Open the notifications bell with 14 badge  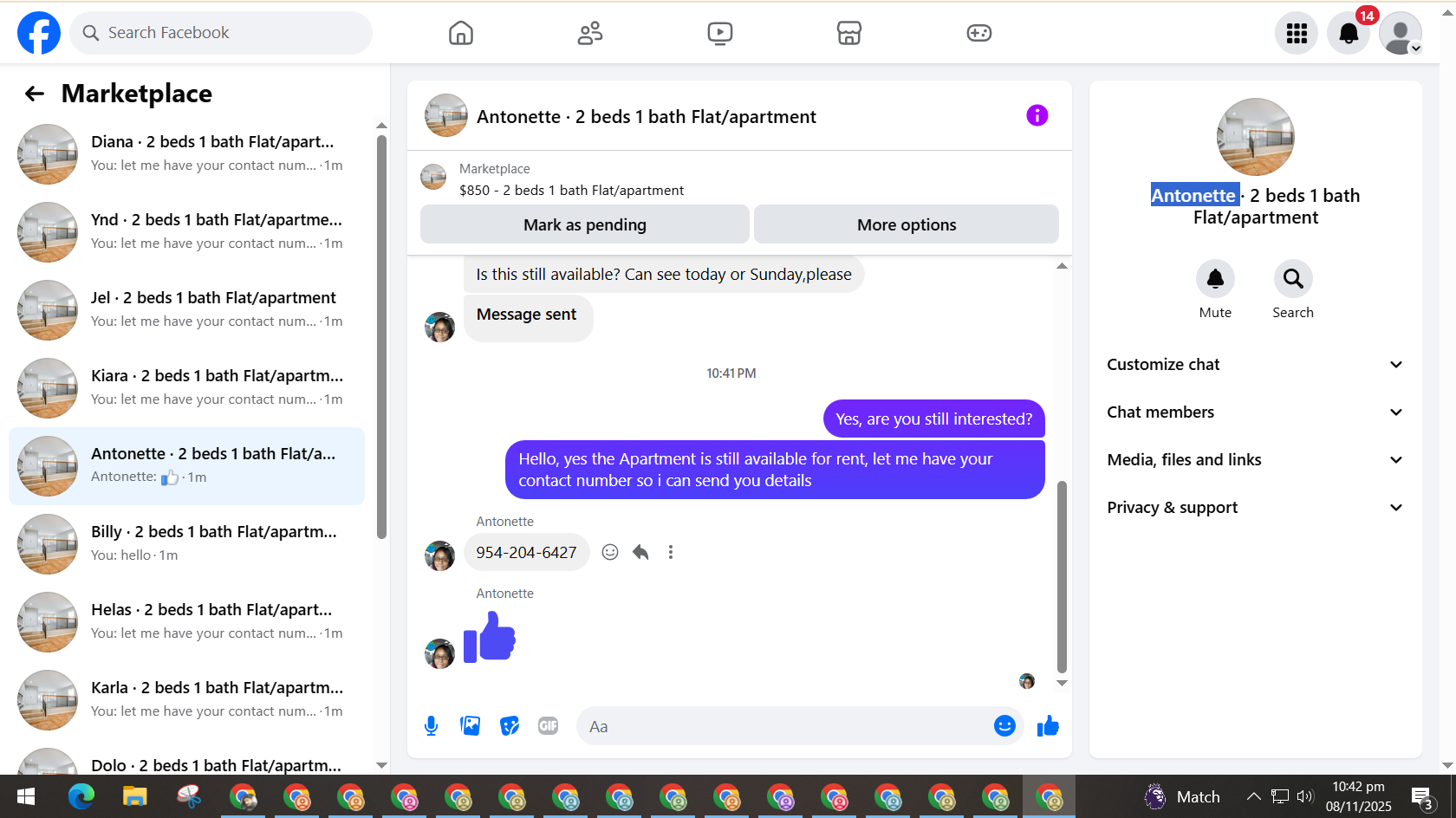point(1349,33)
